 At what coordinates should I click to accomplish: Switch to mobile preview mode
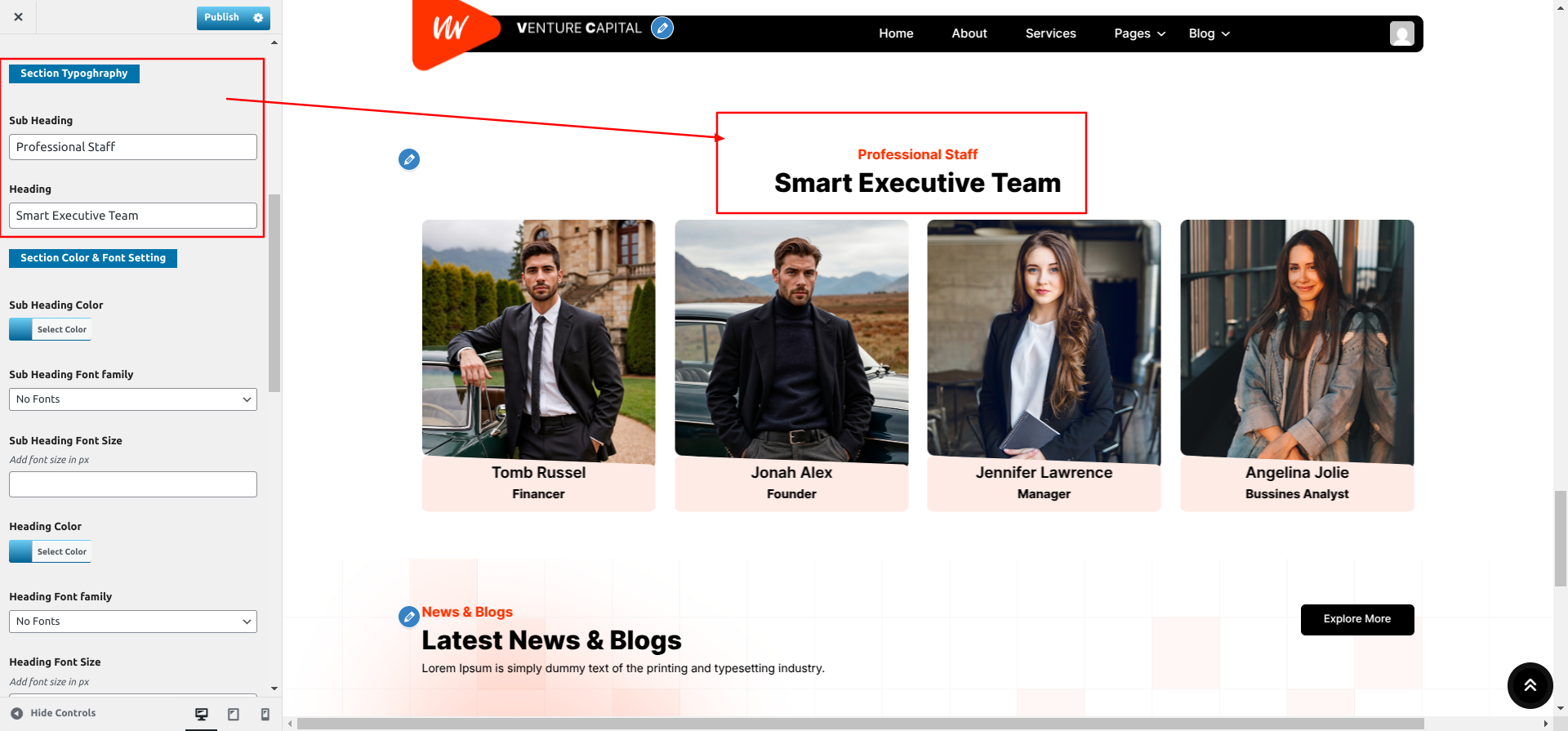point(265,714)
